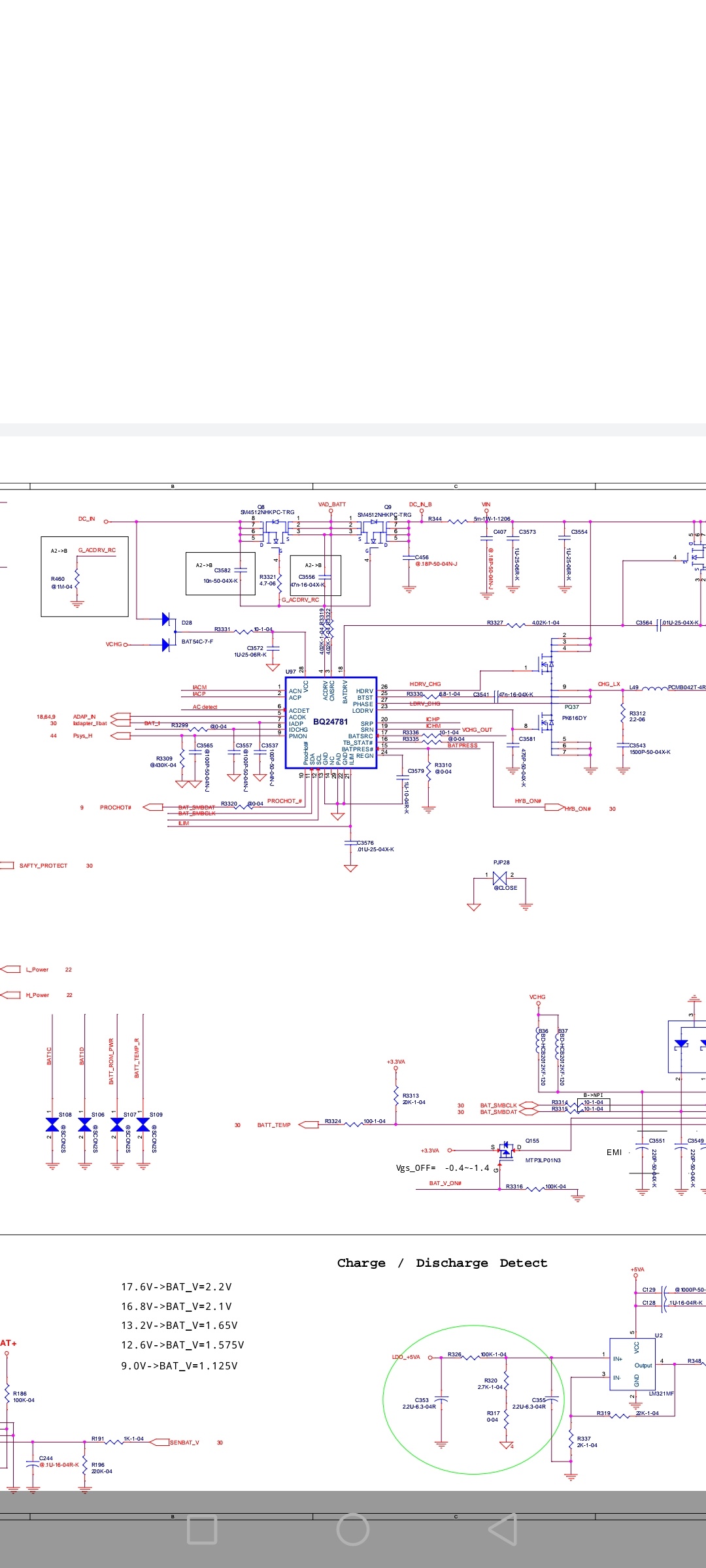
Task: Select the U2 LM321MF op-amp block
Action: (632, 1365)
